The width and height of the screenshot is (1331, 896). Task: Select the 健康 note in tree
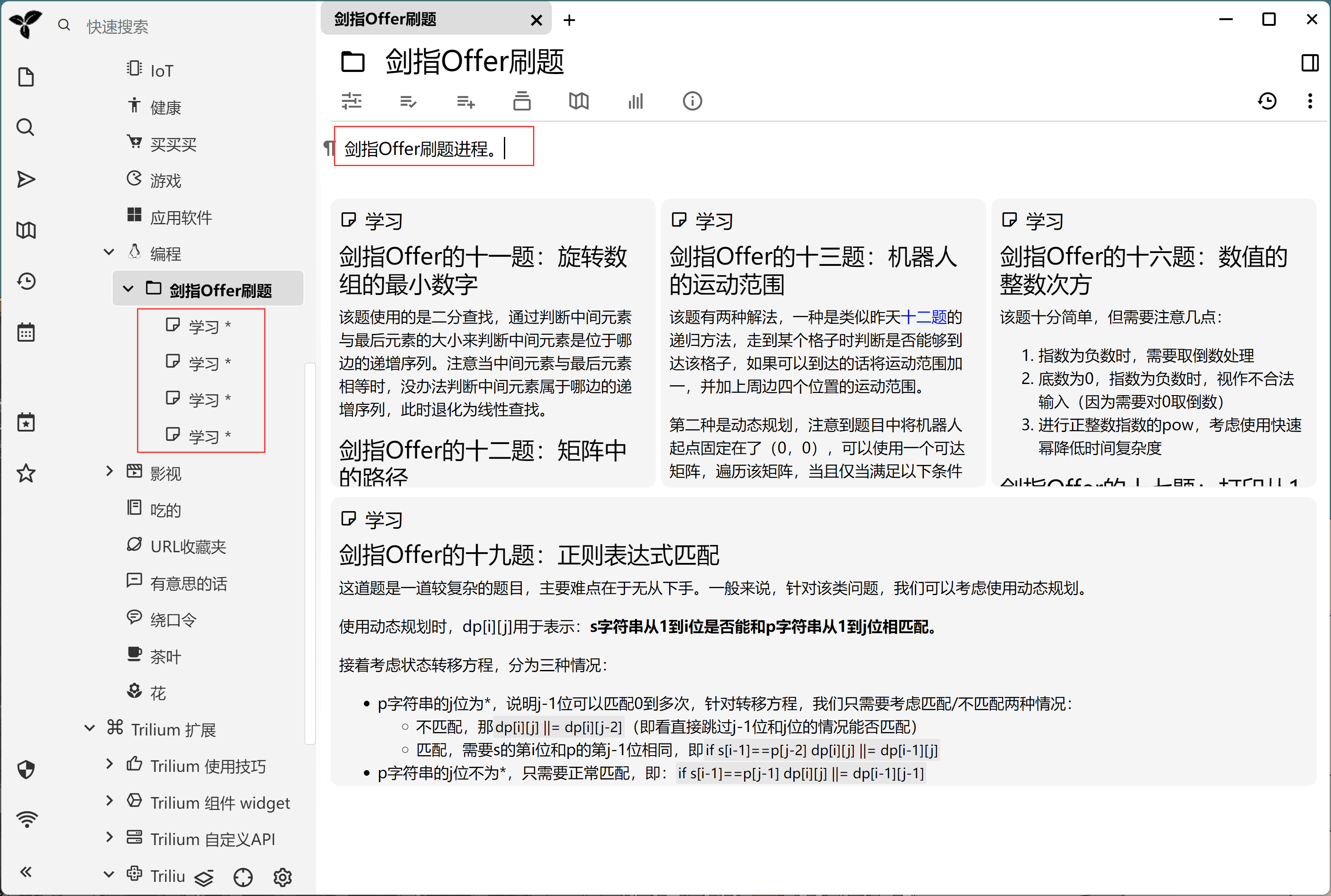pos(166,107)
